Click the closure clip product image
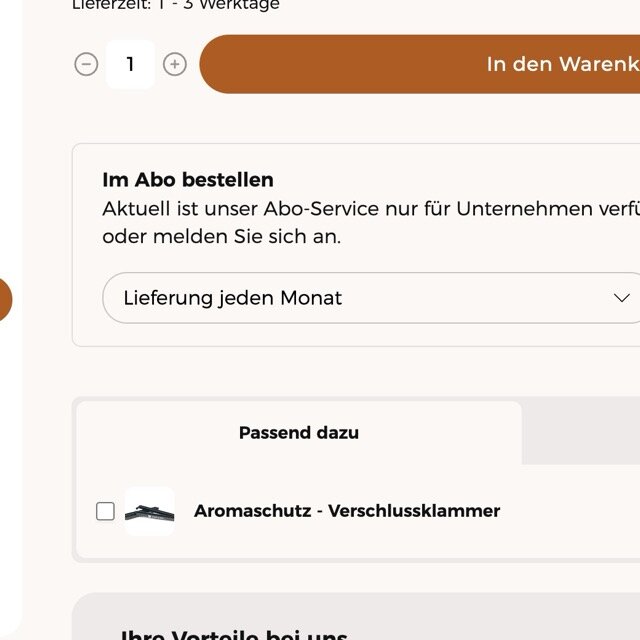This screenshot has width=640, height=640. [150, 512]
